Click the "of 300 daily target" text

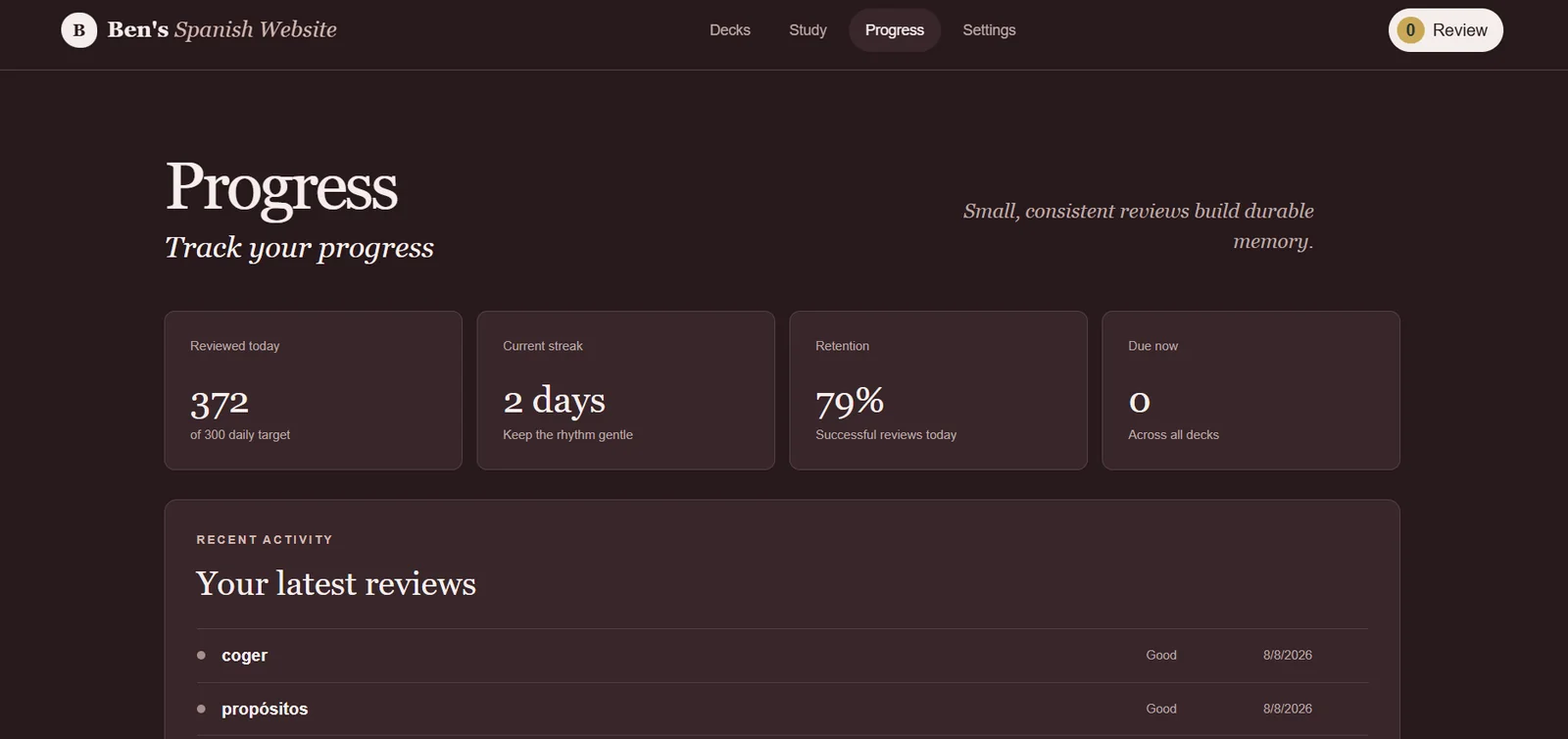[x=240, y=434]
